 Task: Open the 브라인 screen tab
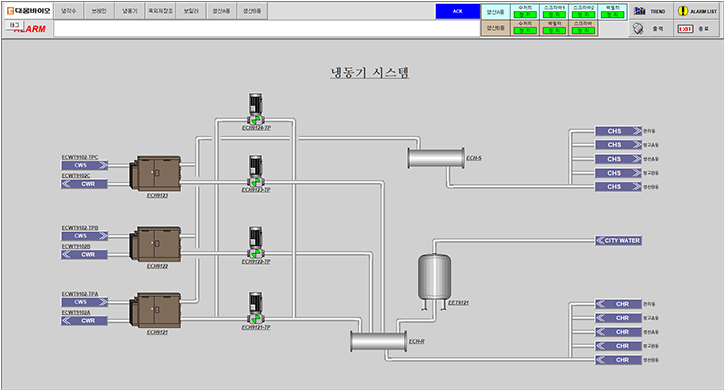[x=99, y=11]
